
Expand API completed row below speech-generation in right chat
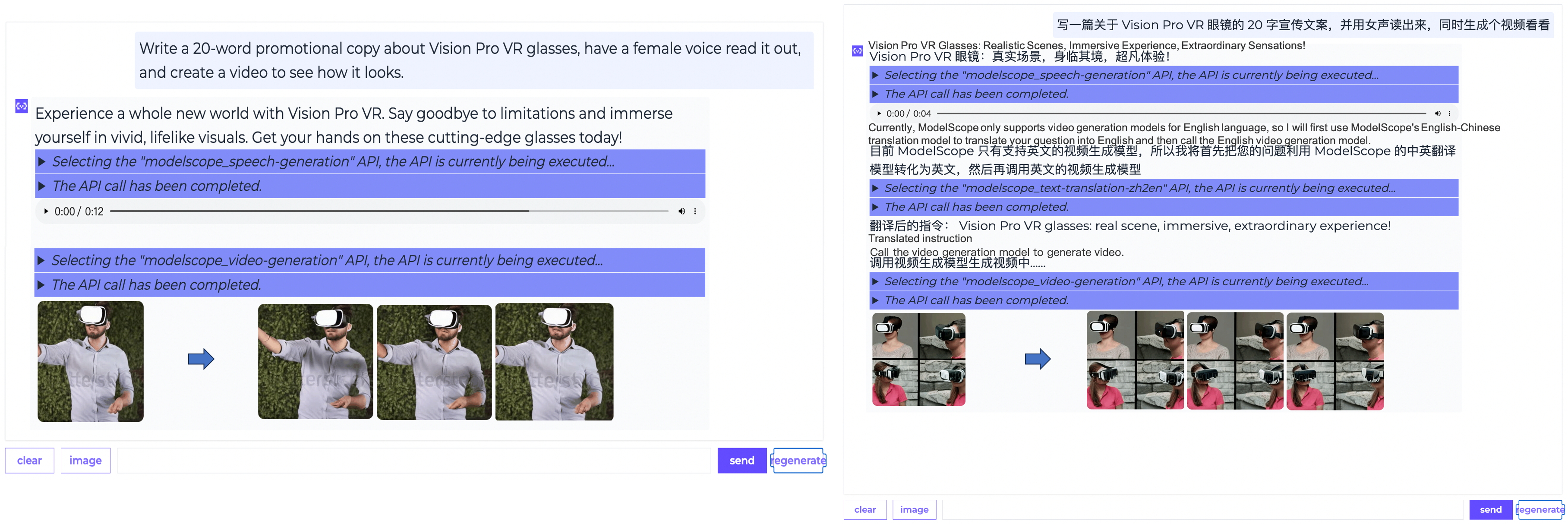[x=1164, y=94]
